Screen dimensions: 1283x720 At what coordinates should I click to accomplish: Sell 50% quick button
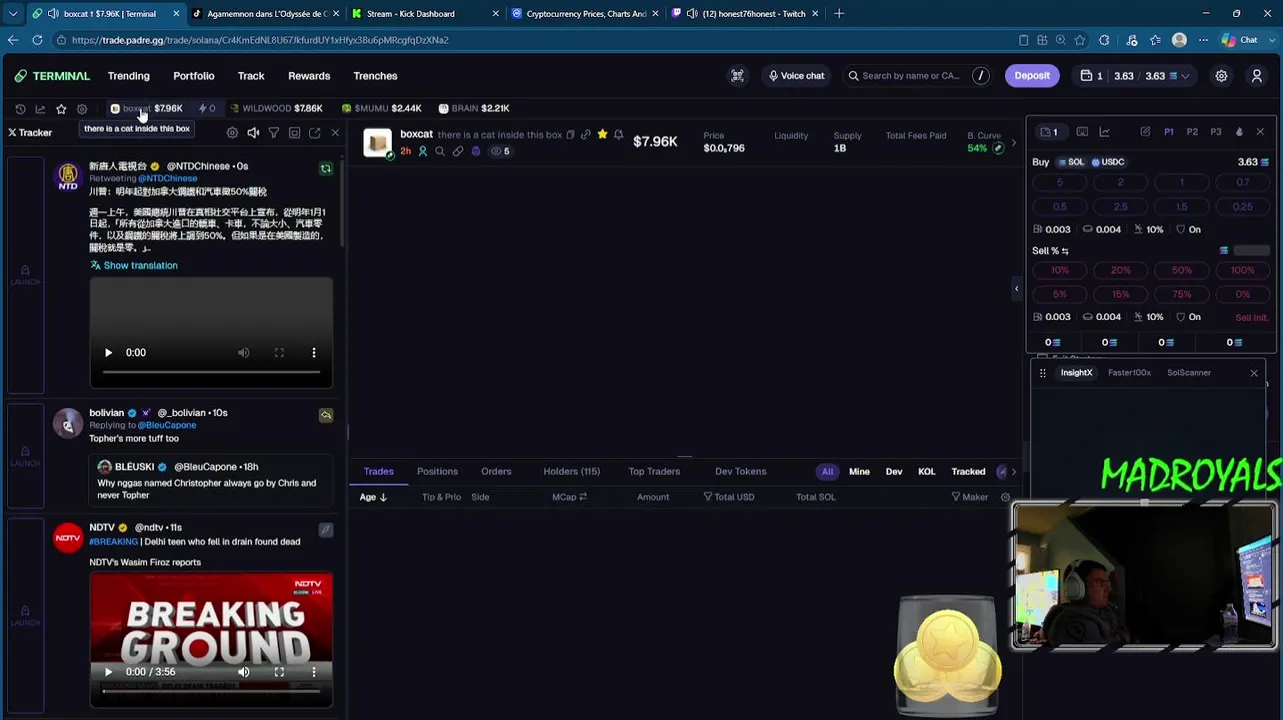click(1182, 270)
